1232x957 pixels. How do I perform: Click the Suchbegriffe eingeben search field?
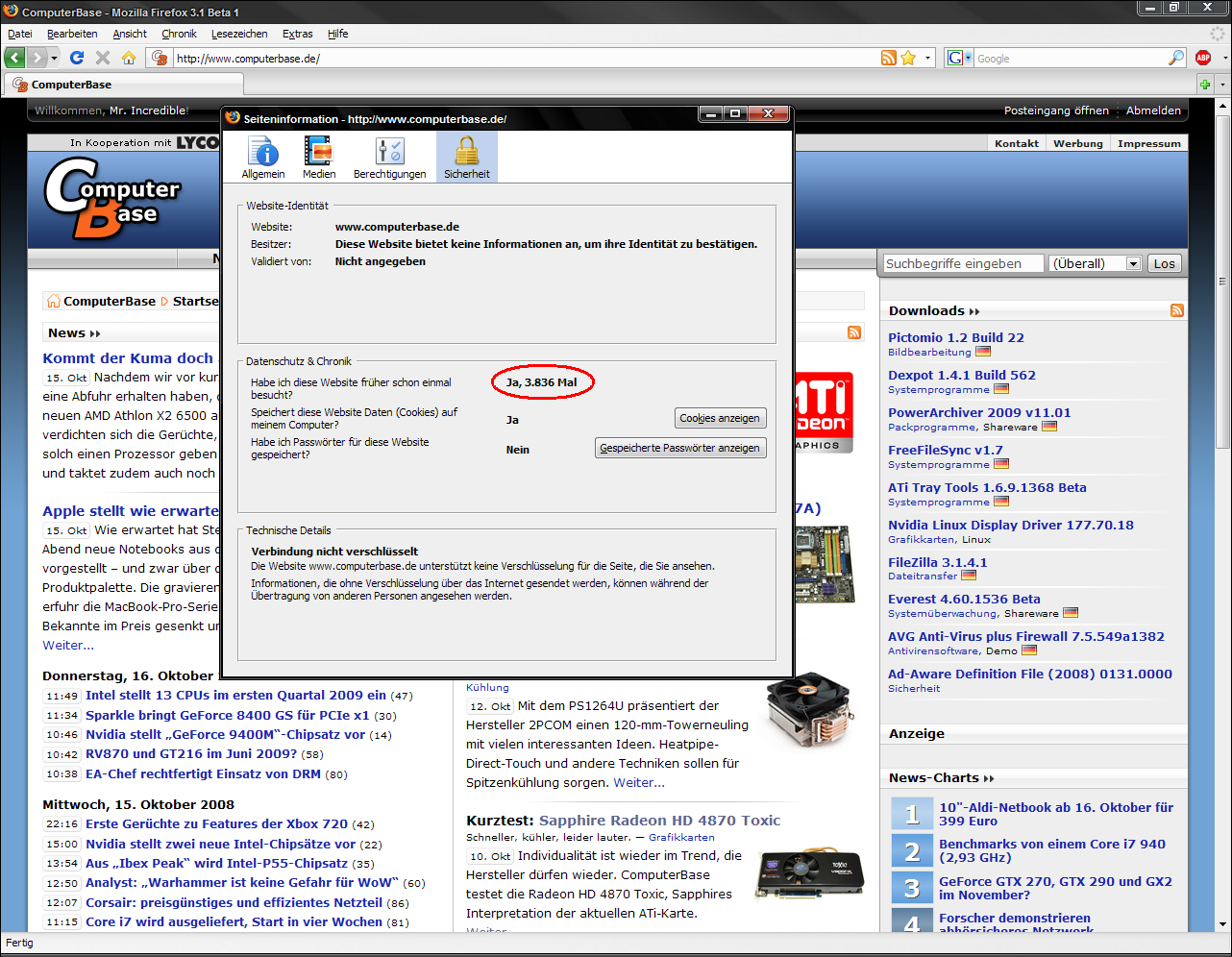(963, 263)
